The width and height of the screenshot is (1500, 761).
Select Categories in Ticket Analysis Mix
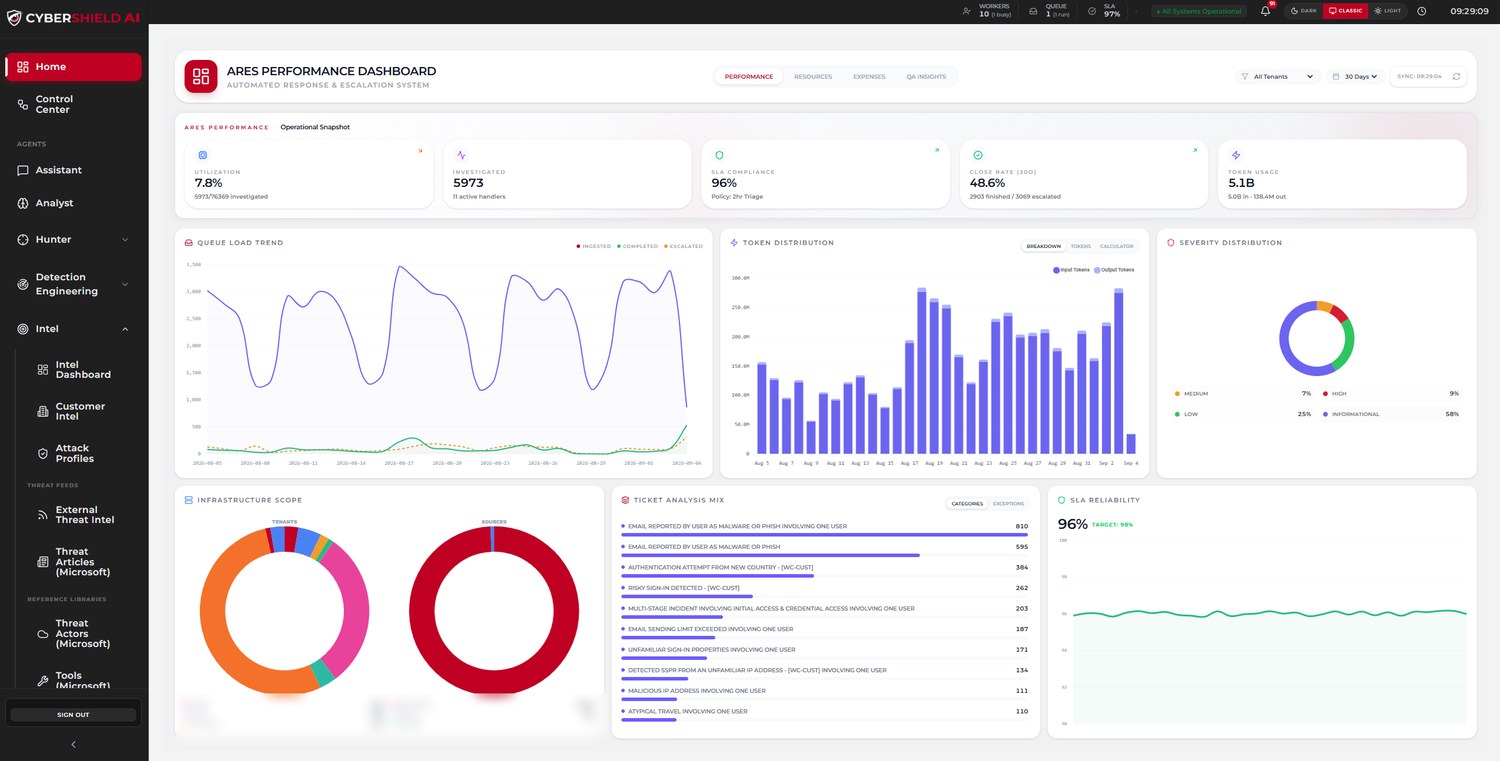tap(967, 504)
